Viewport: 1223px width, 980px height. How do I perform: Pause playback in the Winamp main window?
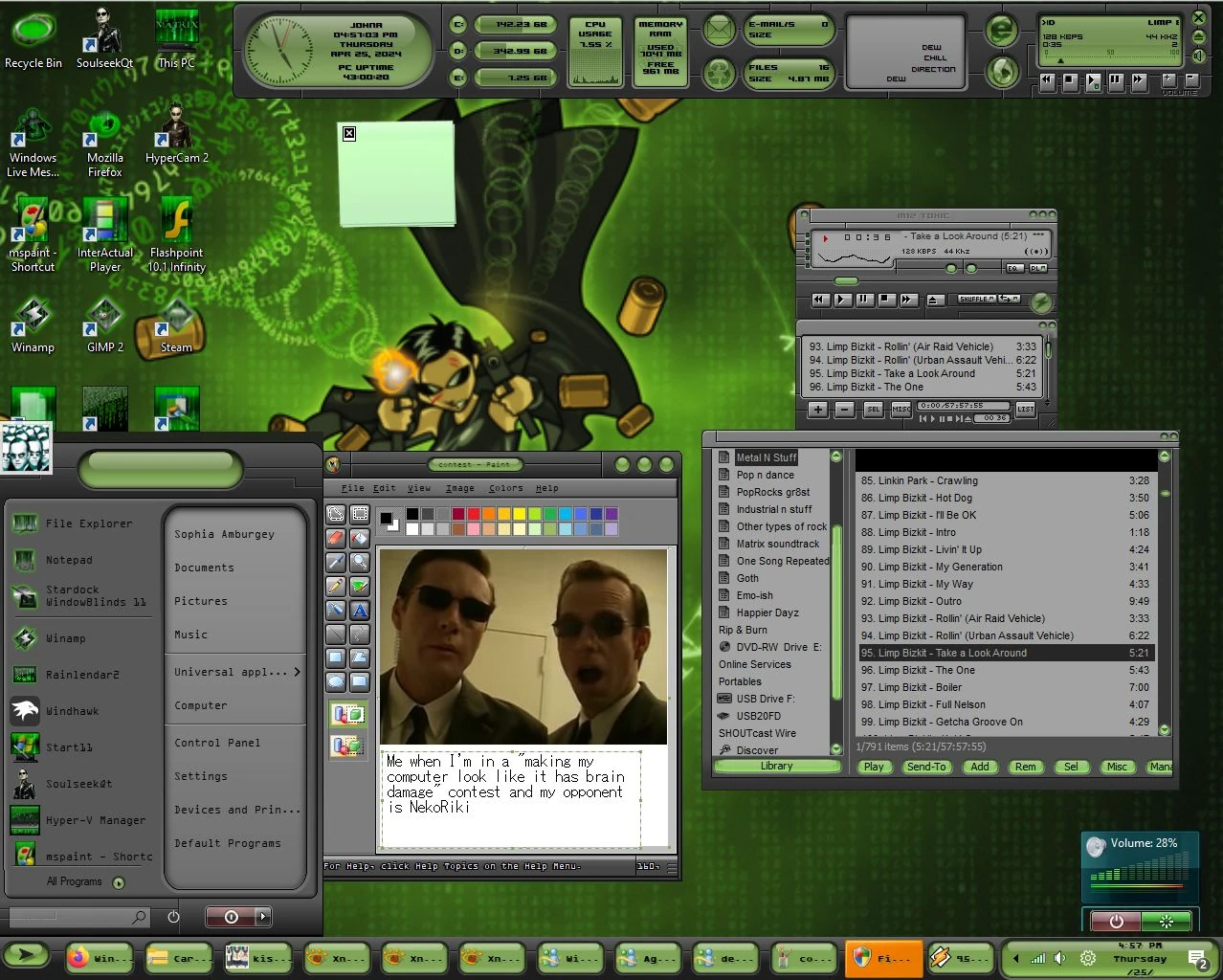[864, 300]
